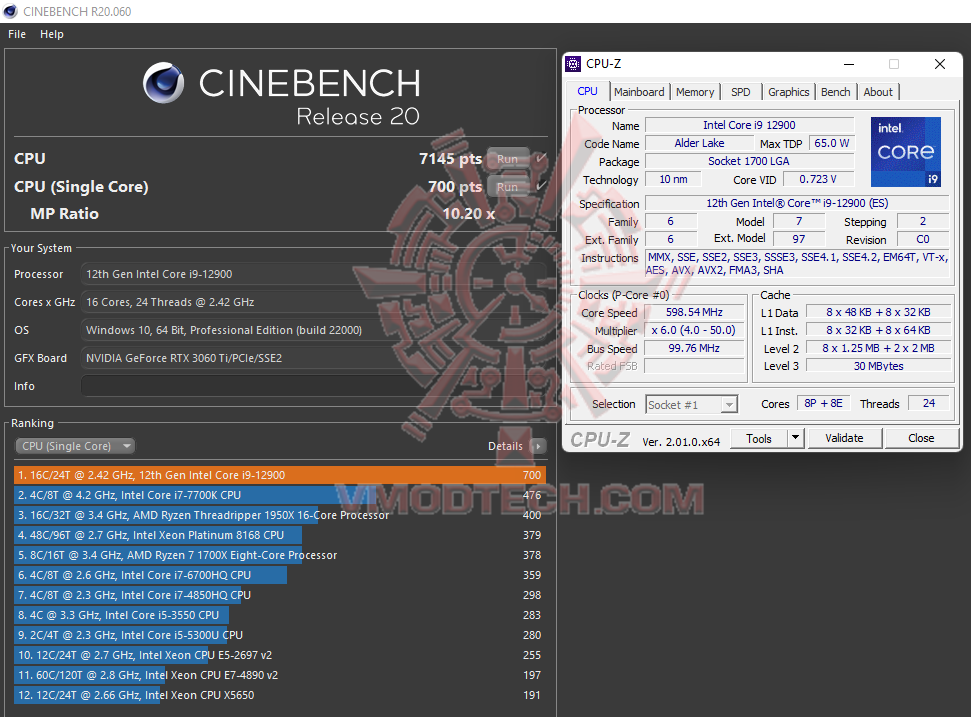Open the Help menu in Cinebench
971x717 pixels.
tap(52, 34)
